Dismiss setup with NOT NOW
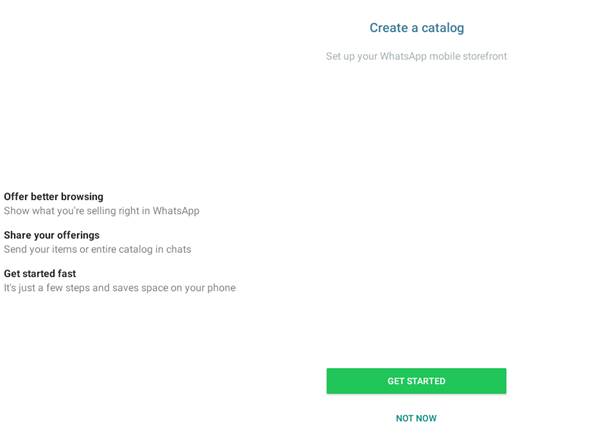This screenshot has height=440, width=602. click(x=416, y=418)
